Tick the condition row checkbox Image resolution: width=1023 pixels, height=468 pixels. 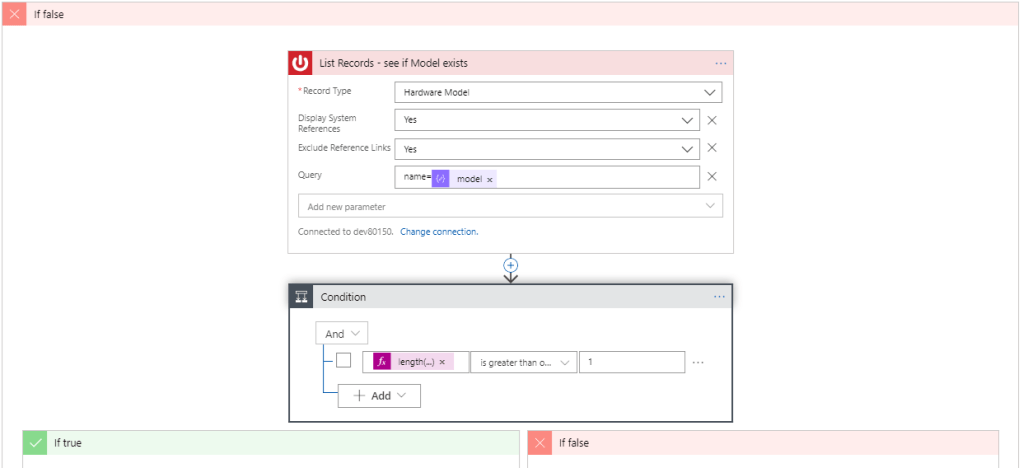coord(343,361)
